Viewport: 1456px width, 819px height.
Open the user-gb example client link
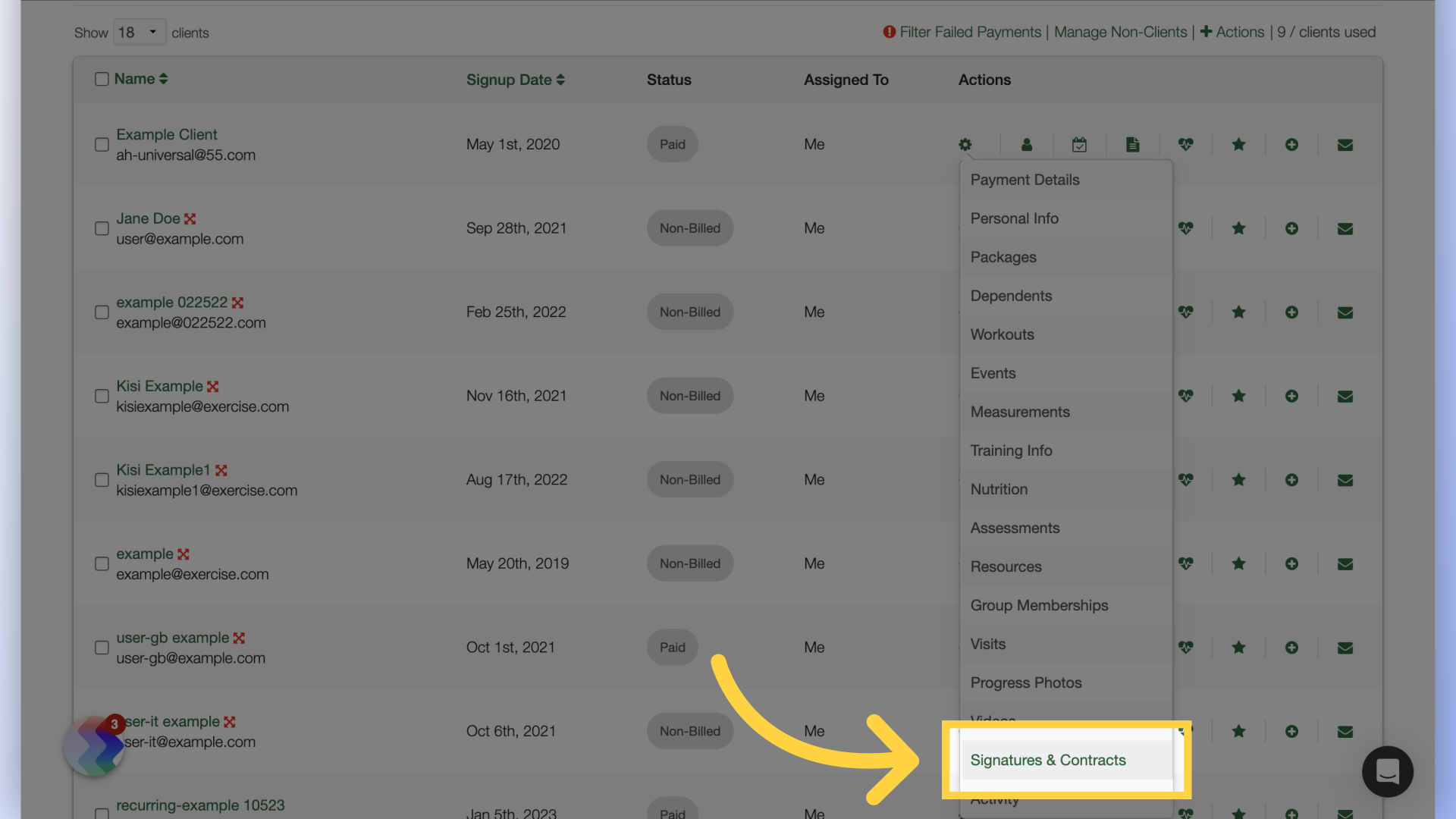172,638
